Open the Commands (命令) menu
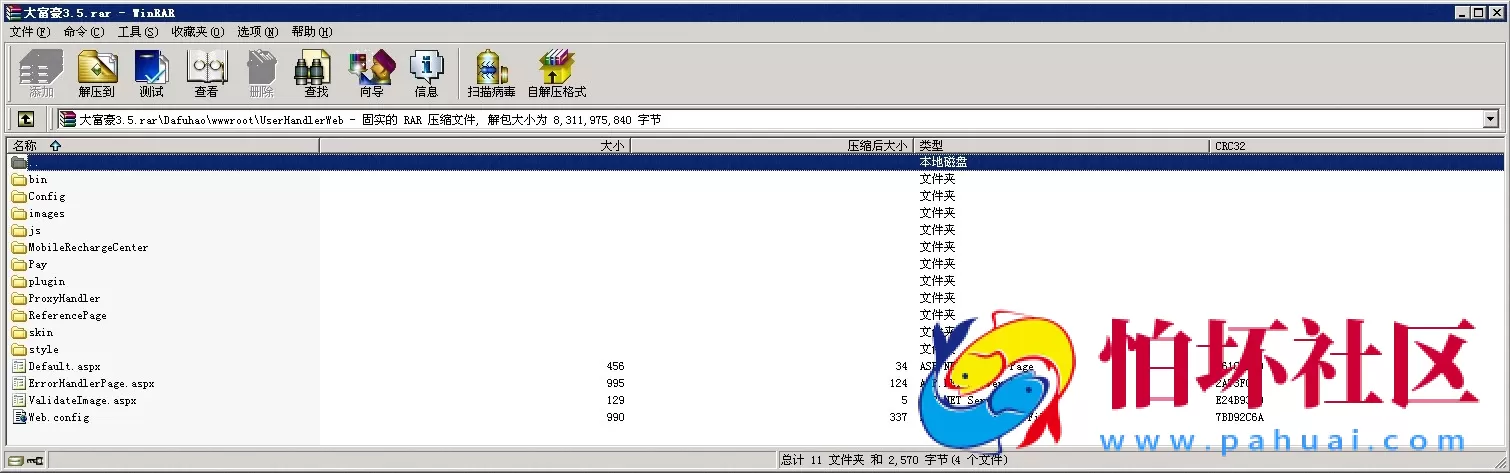Screen dimensions: 1510x473 click(x=83, y=32)
